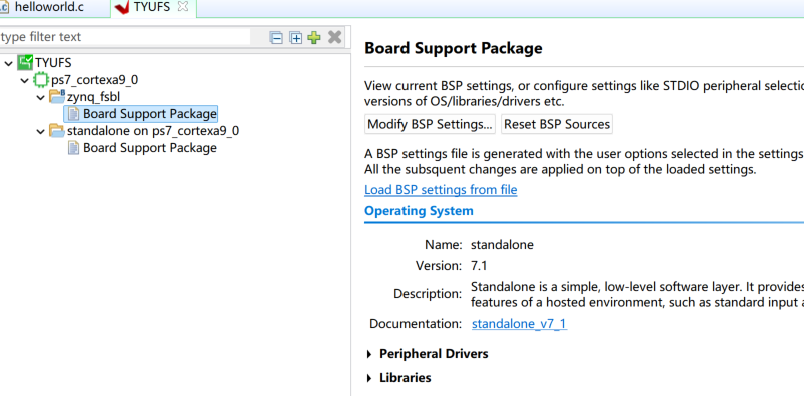Click the version value 7.1
The image size is (804, 396).
tap(479, 266)
